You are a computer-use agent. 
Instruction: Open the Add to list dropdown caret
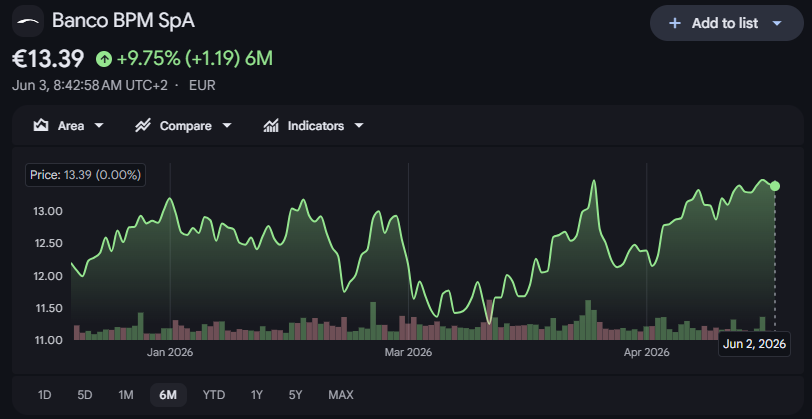pos(776,23)
